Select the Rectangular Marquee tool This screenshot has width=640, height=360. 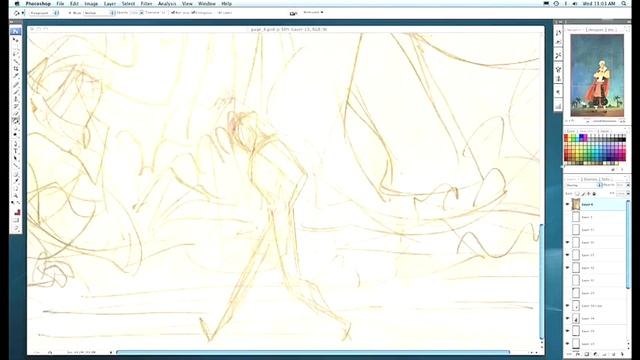click(16, 47)
